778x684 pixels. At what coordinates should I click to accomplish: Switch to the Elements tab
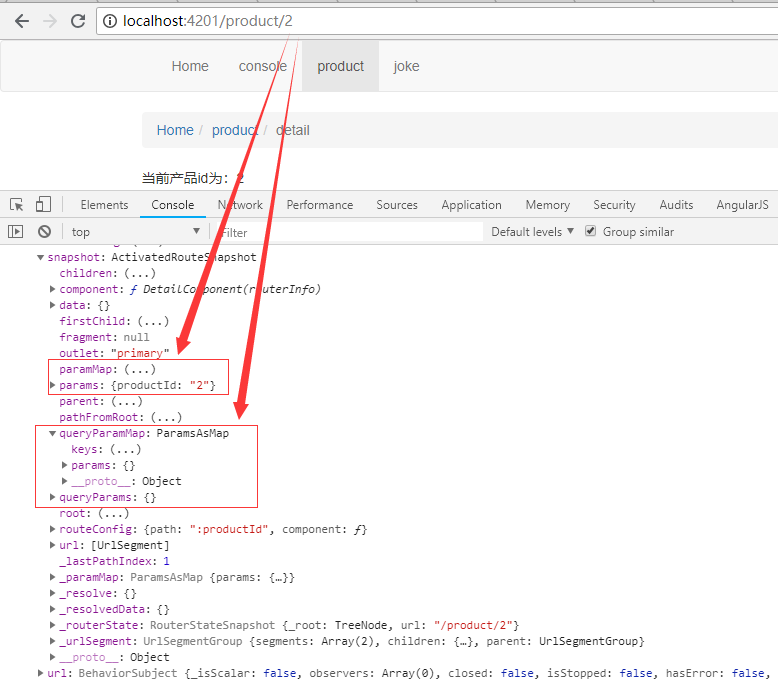coord(104,204)
